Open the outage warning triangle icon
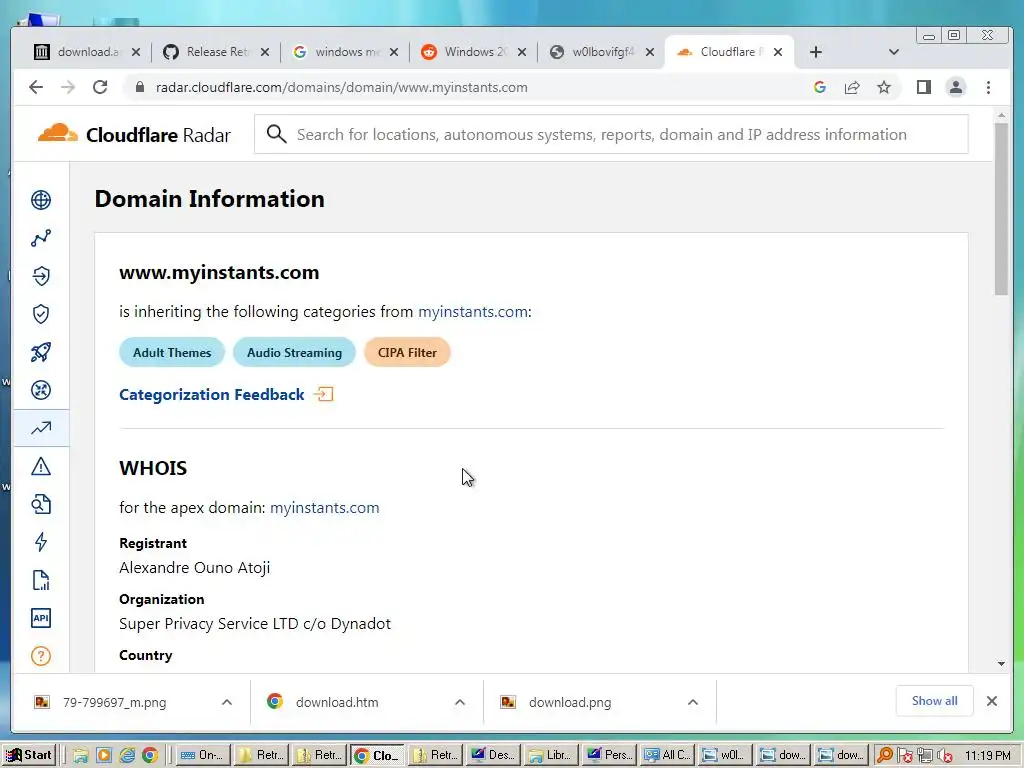Screen dimensions: 1024x768 click(40, 466)
